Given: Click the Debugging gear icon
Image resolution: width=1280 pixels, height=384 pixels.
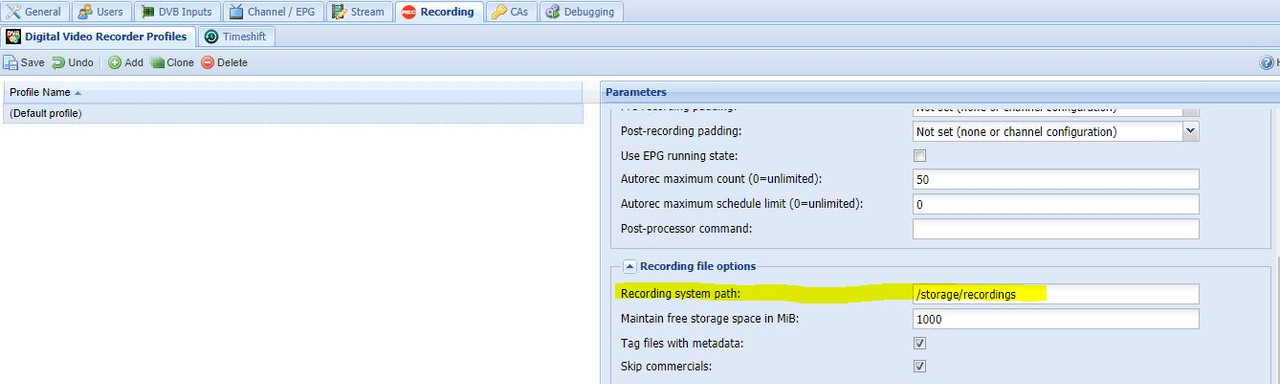Looking at the screenshot, I should (x=553, y=12).
